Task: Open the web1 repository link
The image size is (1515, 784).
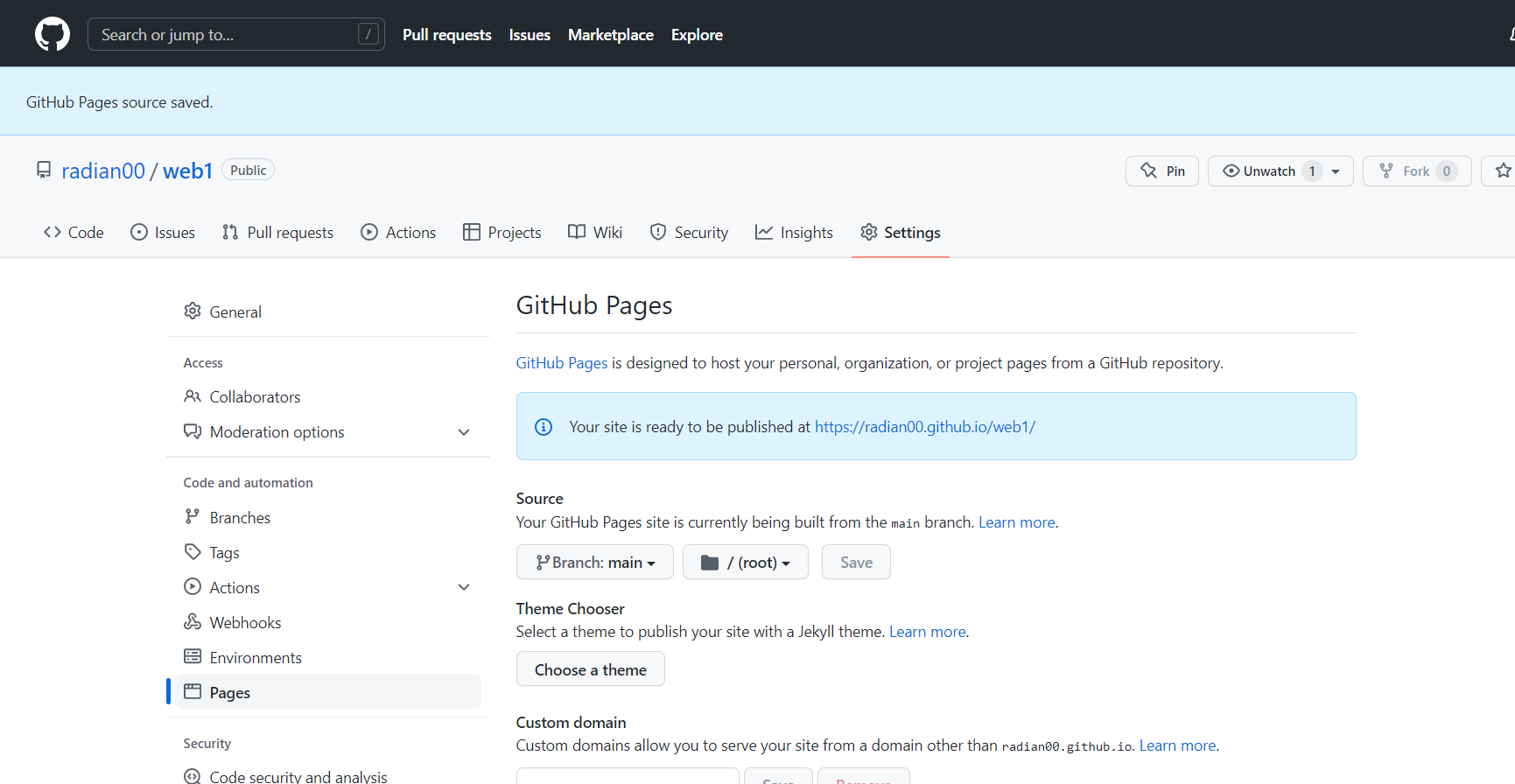Action: coord(188,171)
